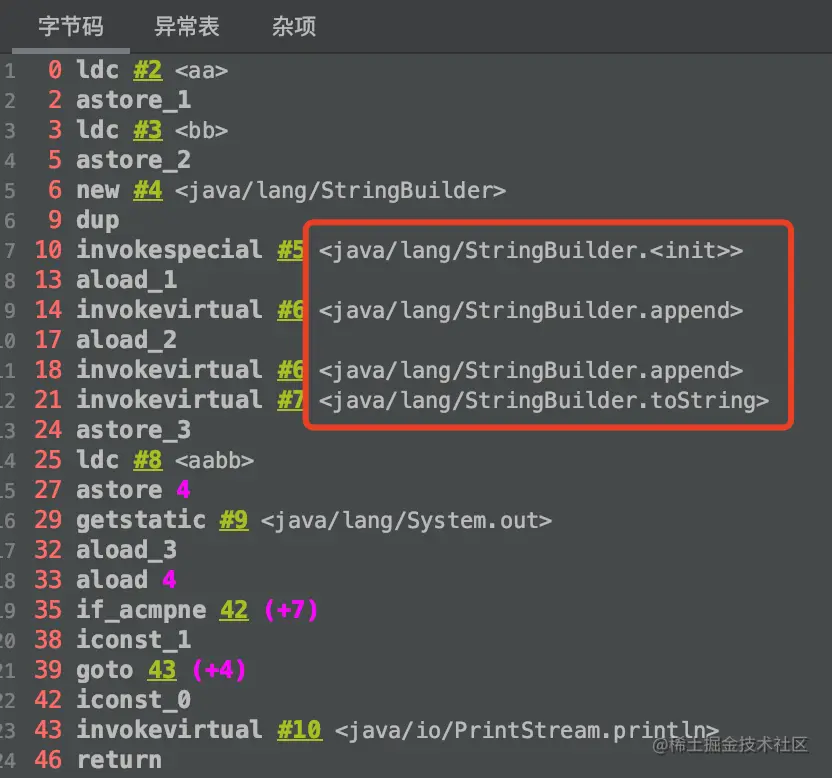
Task: Click the <java/lang/StringBuilder> class reference
Action: pos(341,191)
